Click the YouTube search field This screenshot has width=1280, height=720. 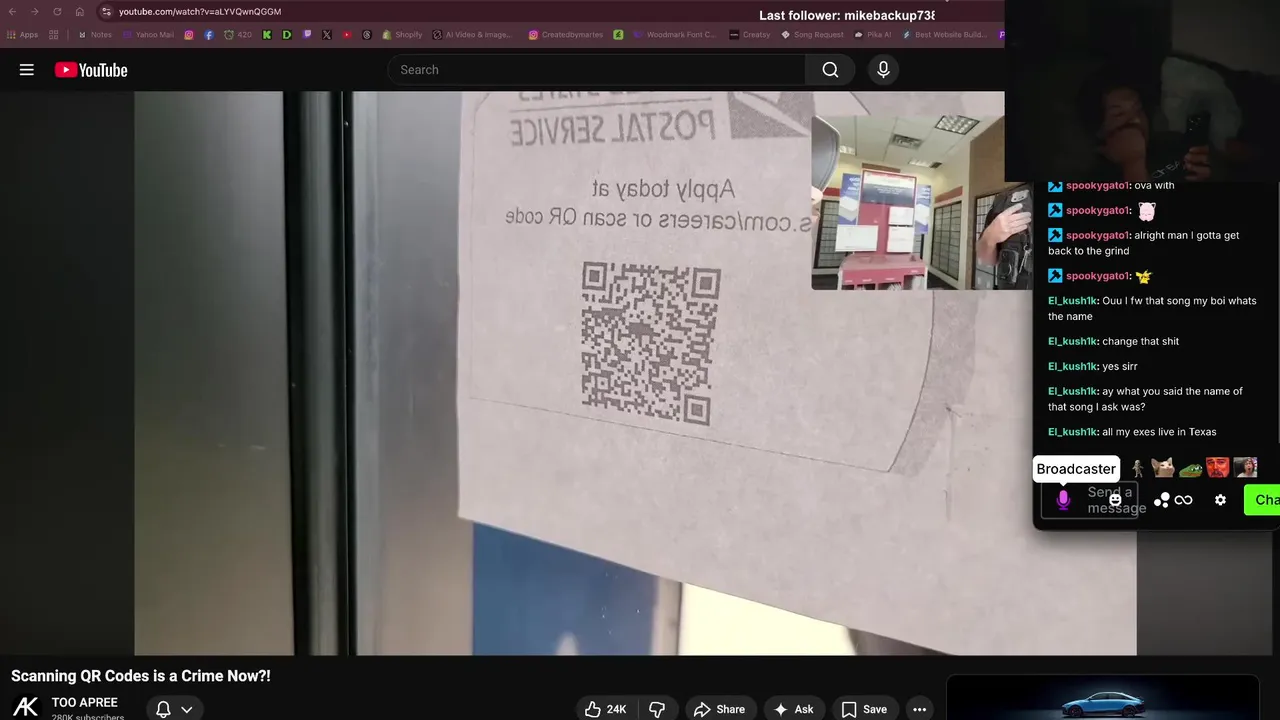(597, 70)
